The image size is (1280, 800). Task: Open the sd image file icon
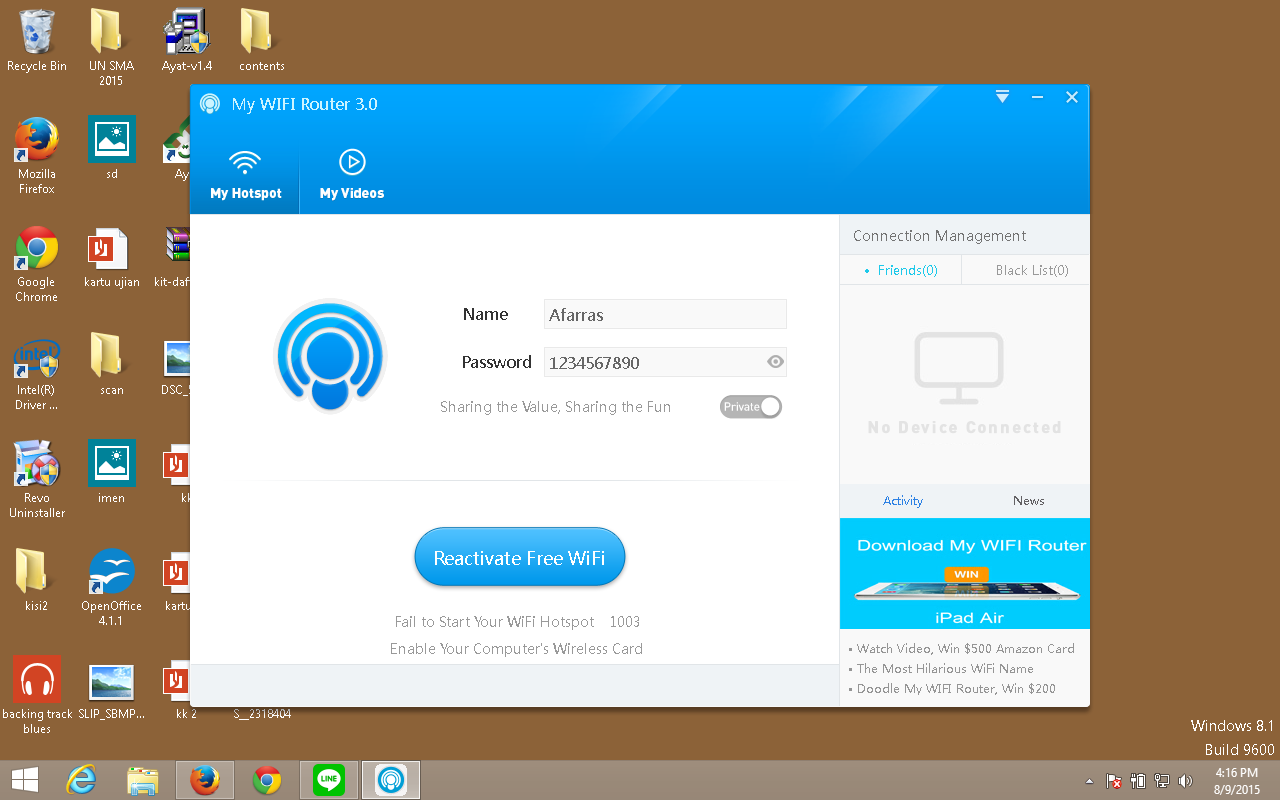click(111, 149)
